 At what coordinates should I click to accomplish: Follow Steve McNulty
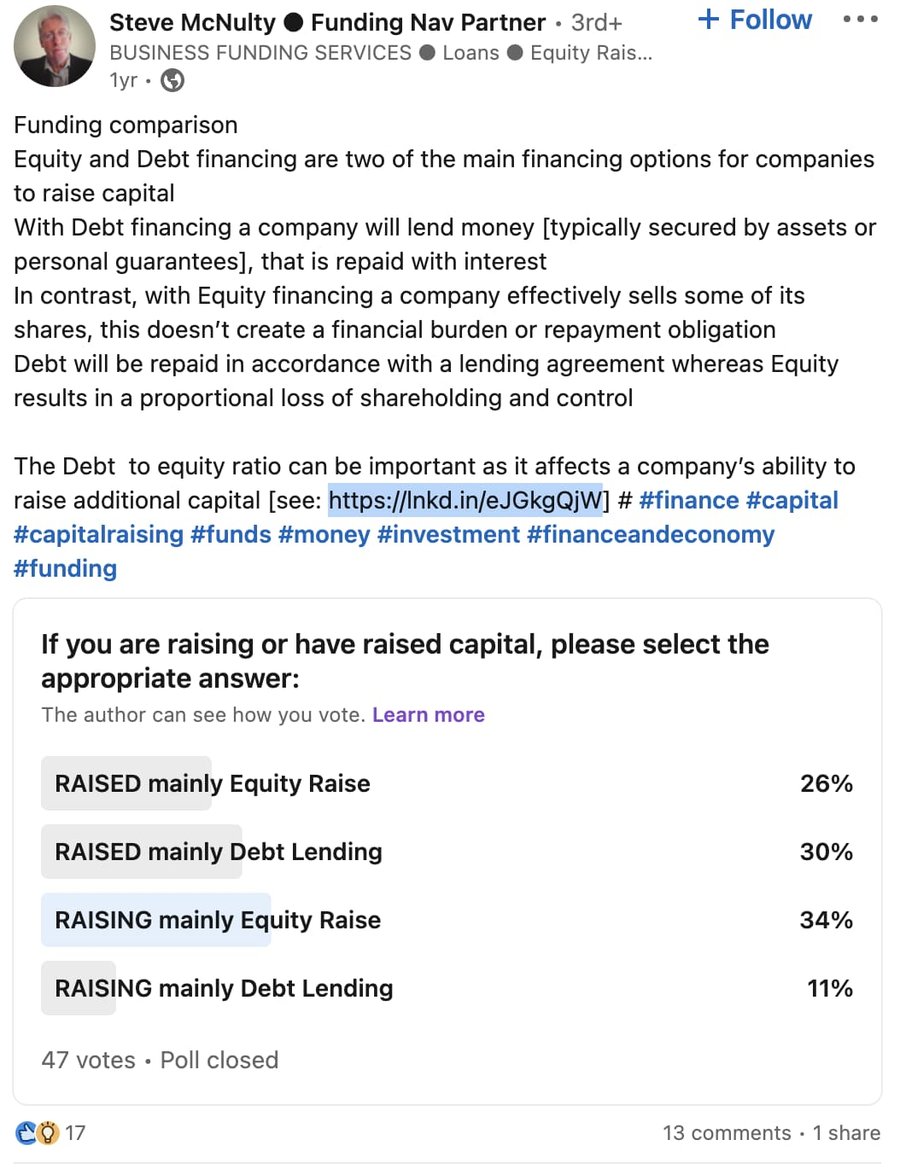pyautogui.click(x=755, y=20)
